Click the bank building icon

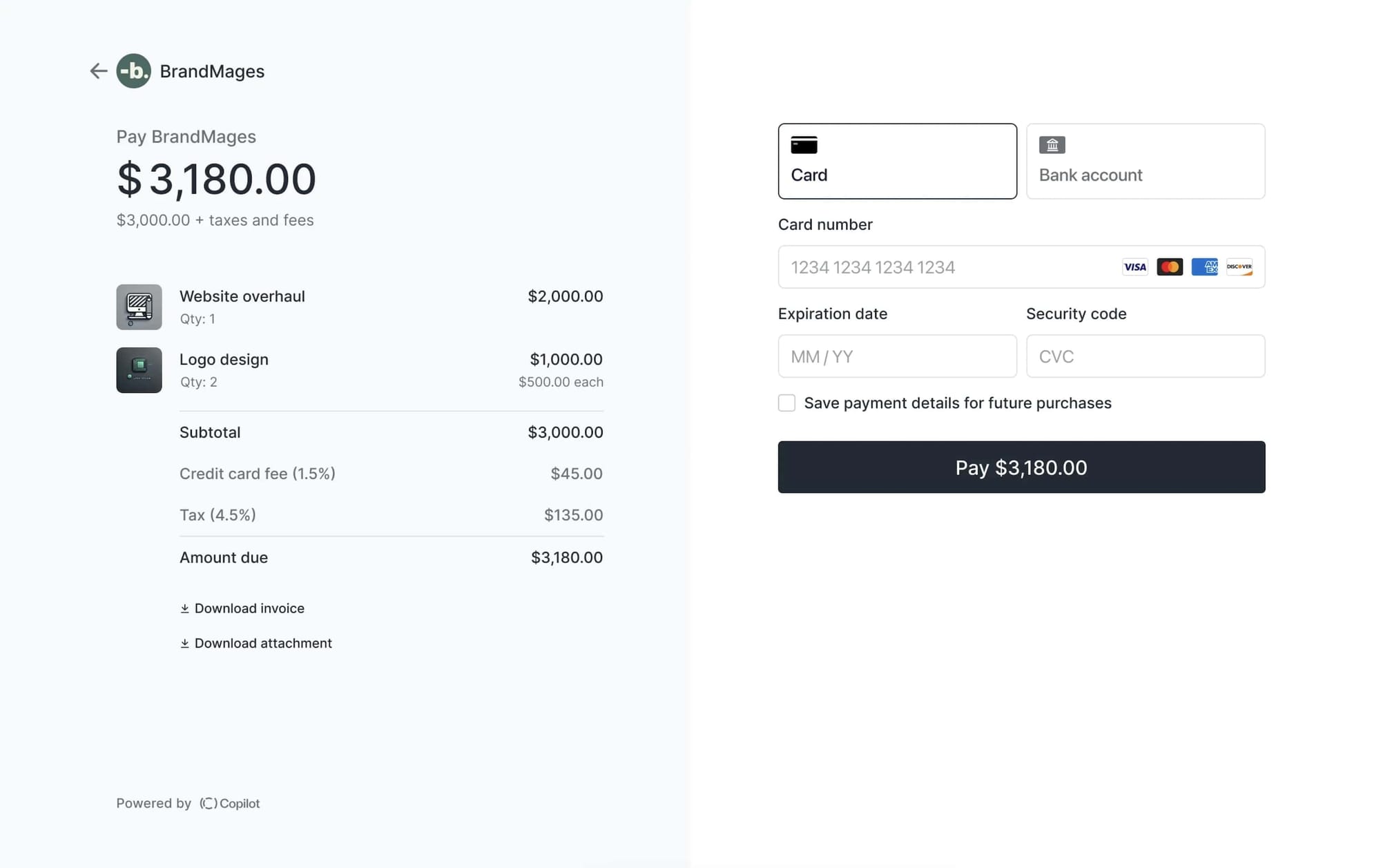1052,144
